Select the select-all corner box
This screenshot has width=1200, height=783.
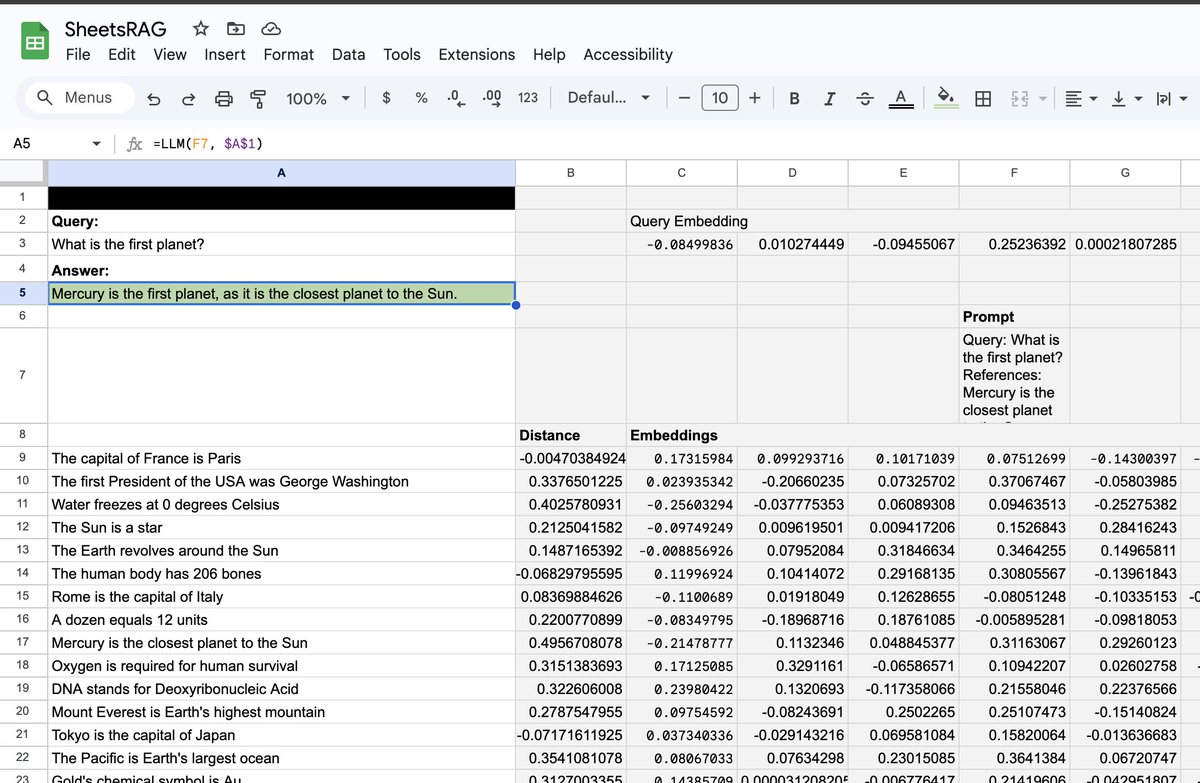point(23,173)
